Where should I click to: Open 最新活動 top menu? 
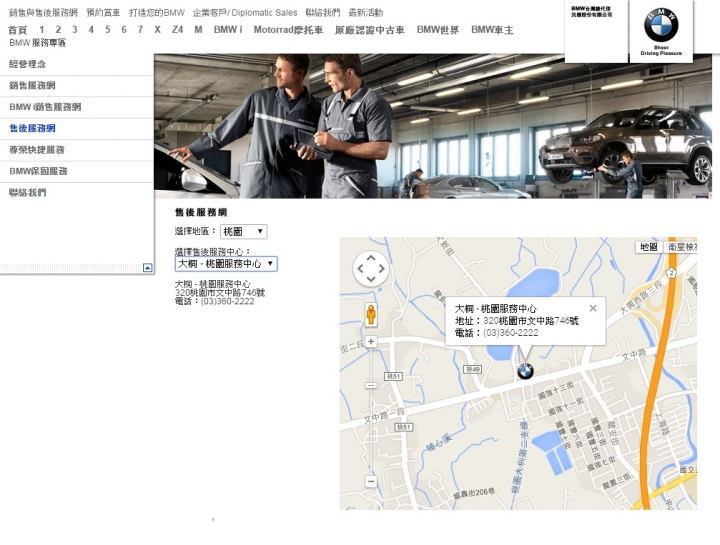[x=366, y=13]
